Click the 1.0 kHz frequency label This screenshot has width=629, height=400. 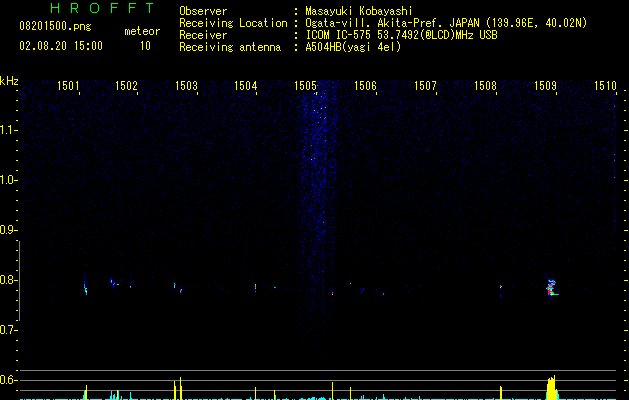[x=8, y=180]
